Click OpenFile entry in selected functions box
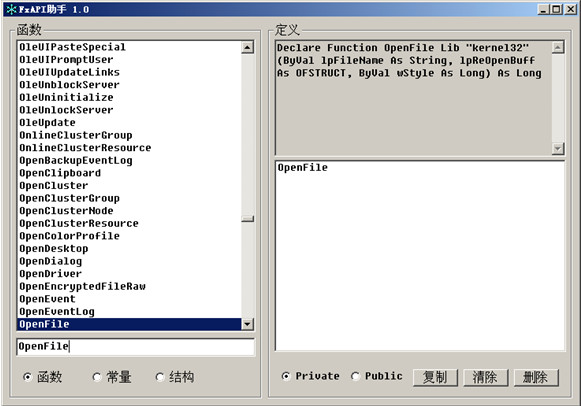581x406 pixels. coord(303,168)
